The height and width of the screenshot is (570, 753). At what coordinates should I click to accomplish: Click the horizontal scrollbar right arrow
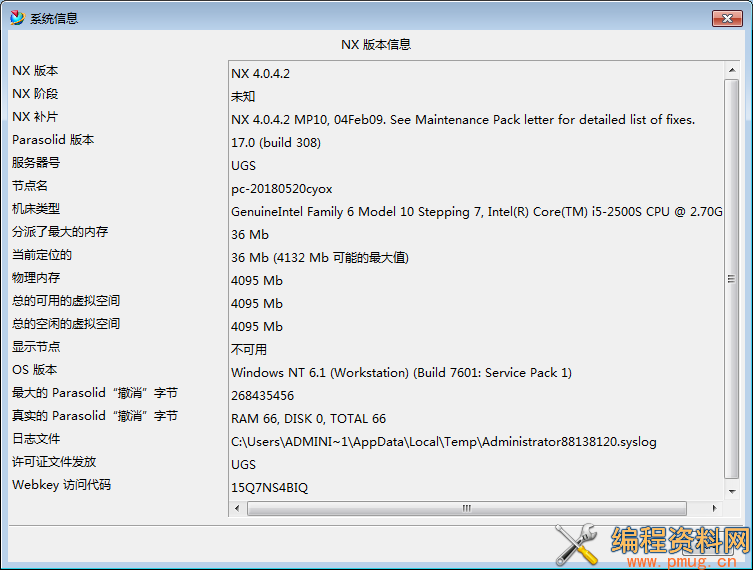[x=715, y=508]
